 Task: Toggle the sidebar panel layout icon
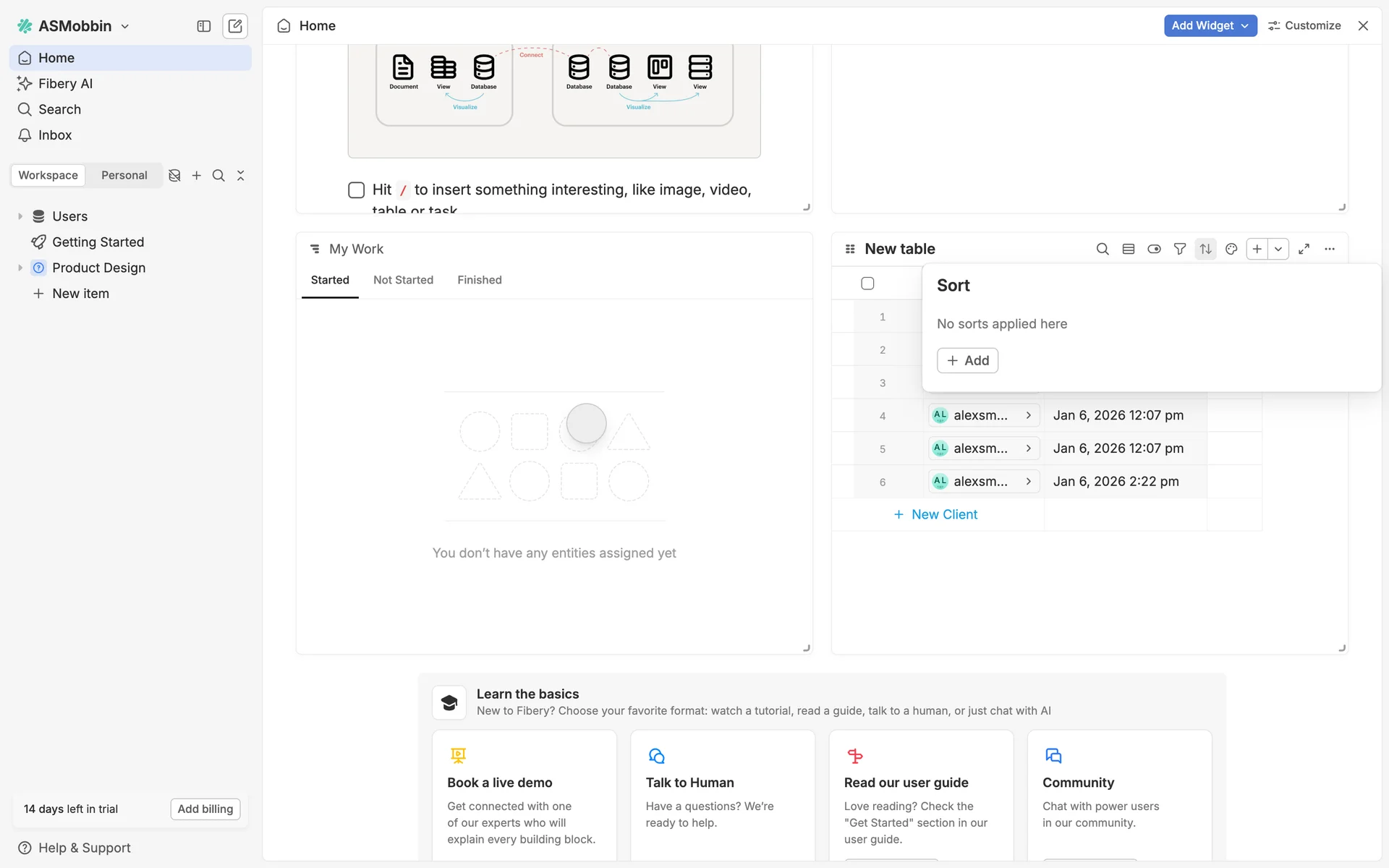[204, 26]
